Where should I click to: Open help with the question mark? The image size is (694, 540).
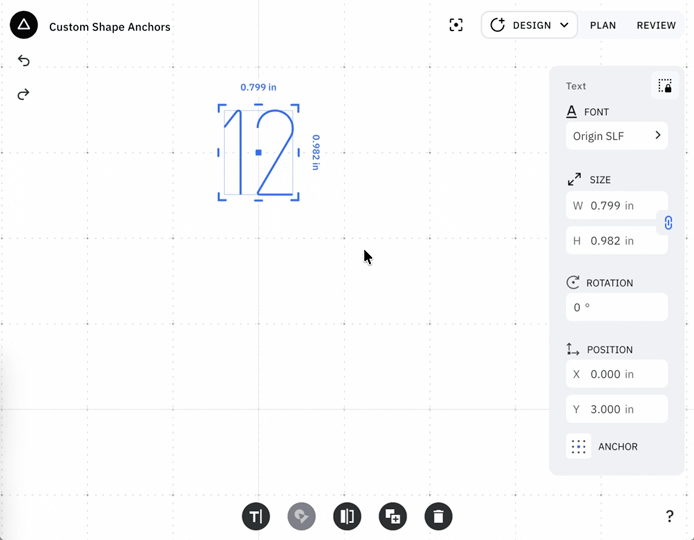click(x=669, y=516)
